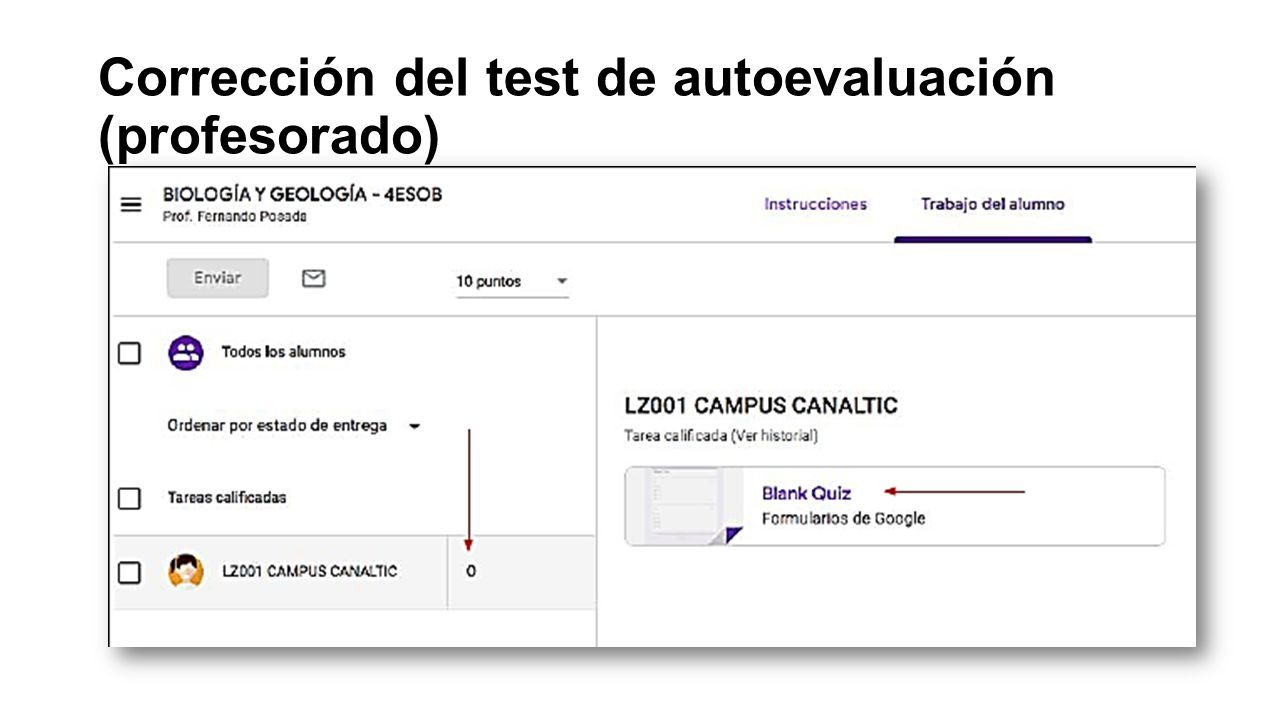1280x720 pixels.
Task: Switch to Trabajo del alumno tab
Action: click(x=992, y=204)
